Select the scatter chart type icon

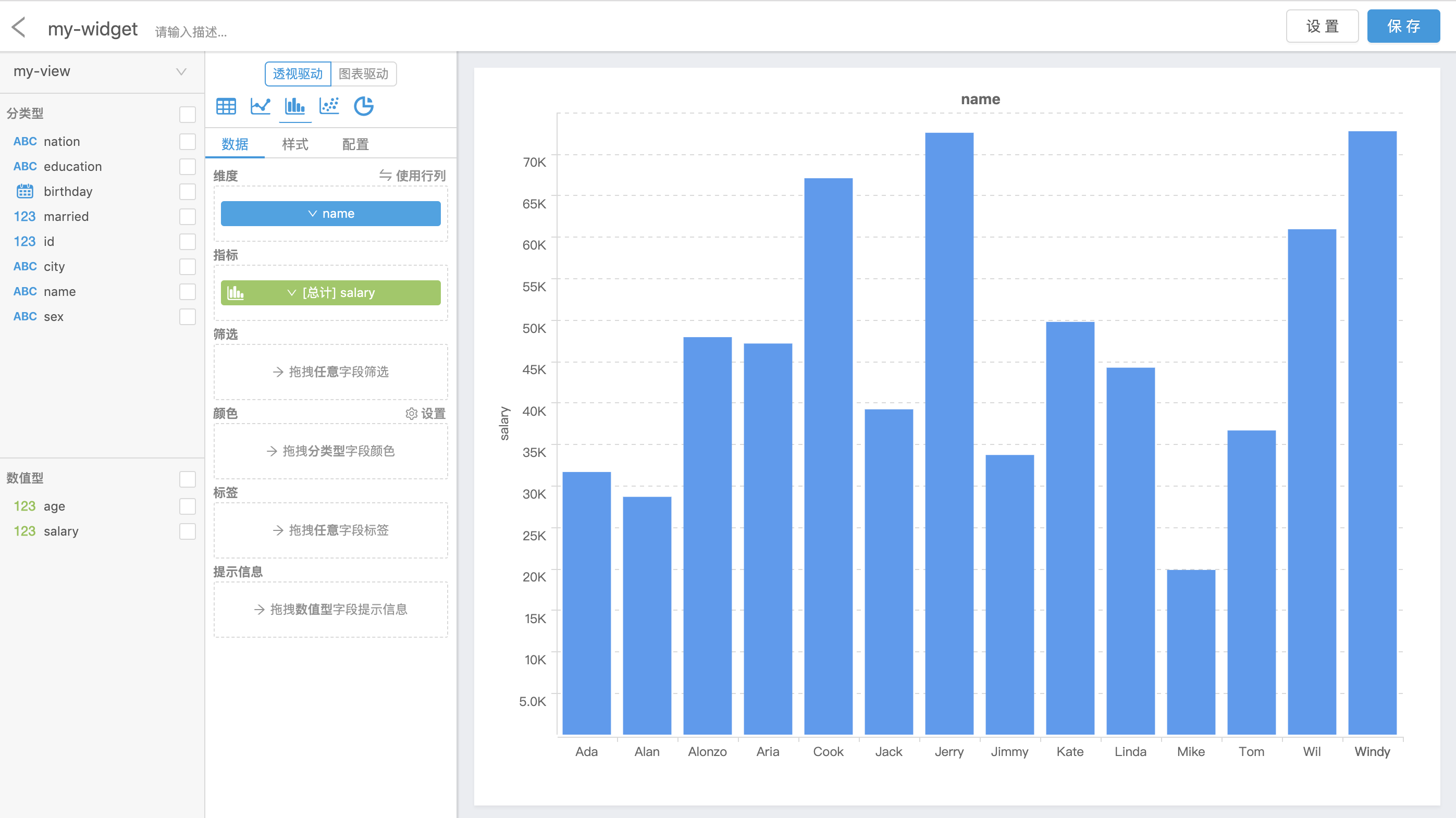click(329, 106)
